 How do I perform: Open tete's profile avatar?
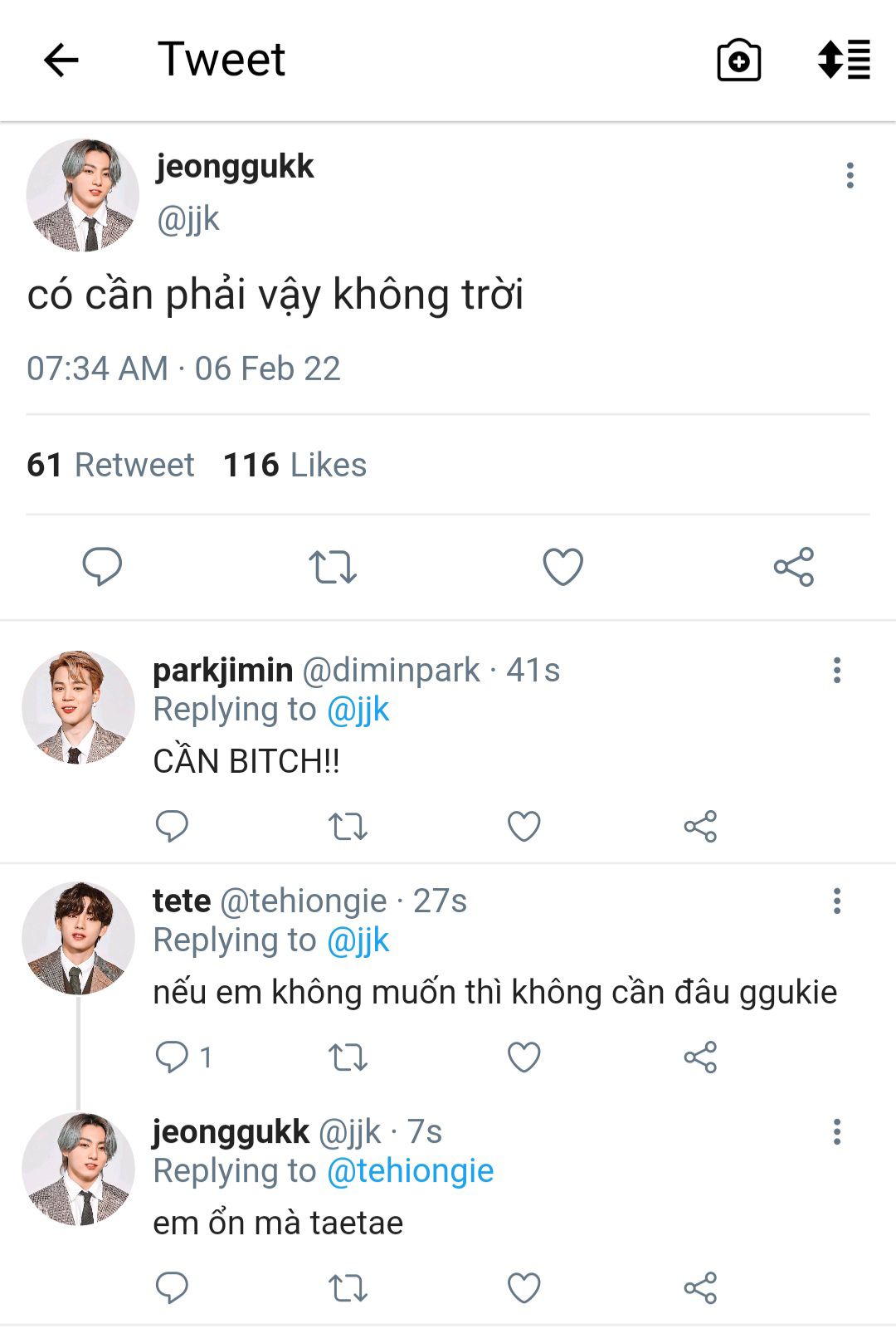coord(78,938)
